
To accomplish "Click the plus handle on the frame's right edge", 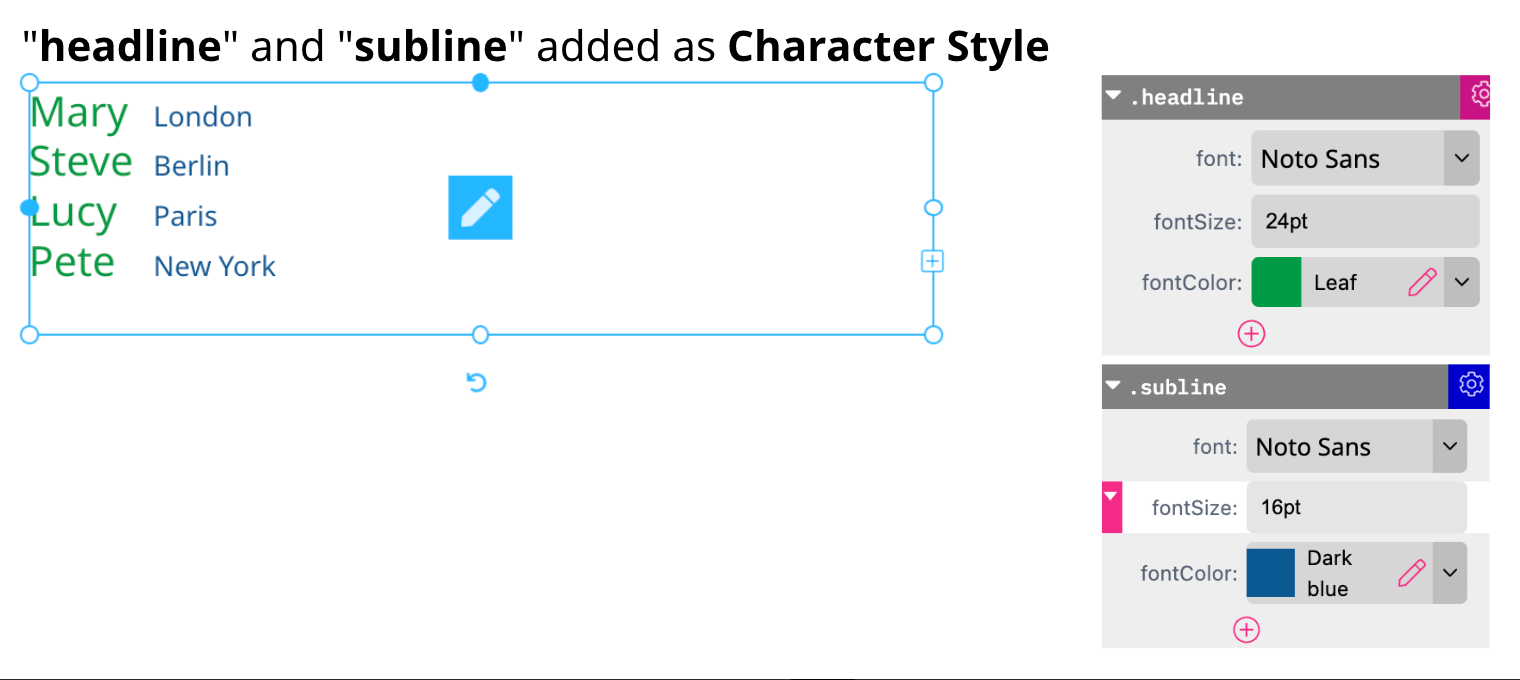I will pos(932,260).
